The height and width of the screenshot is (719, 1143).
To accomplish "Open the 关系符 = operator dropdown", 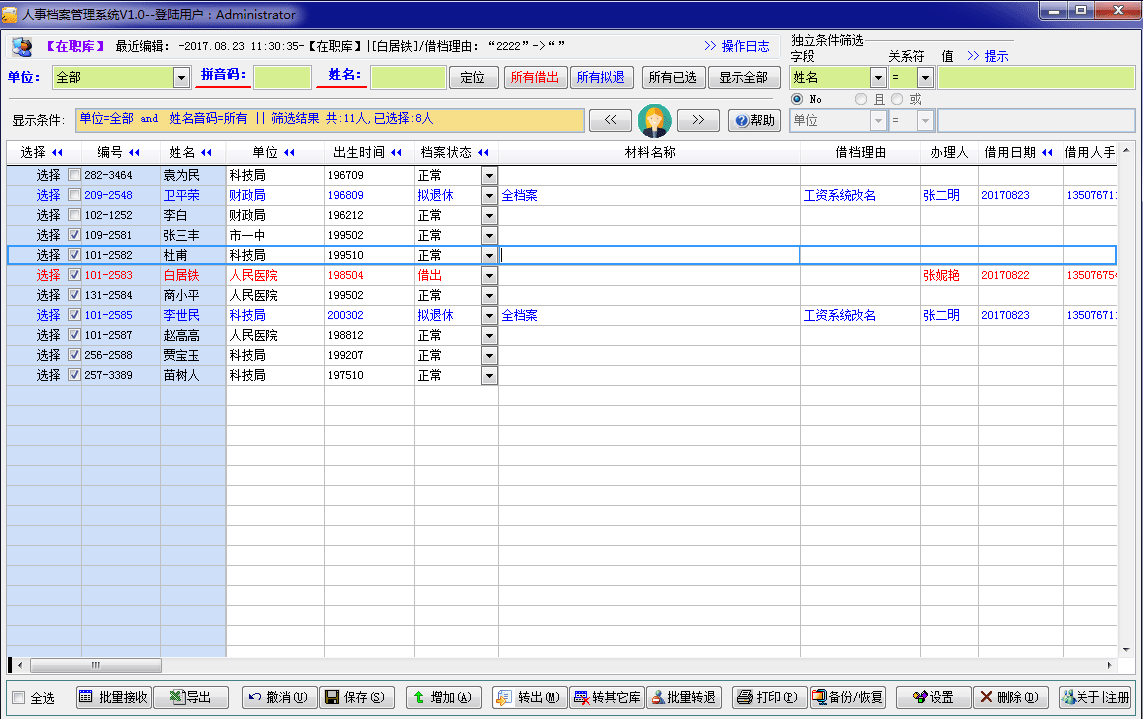I will coord(926,77).
